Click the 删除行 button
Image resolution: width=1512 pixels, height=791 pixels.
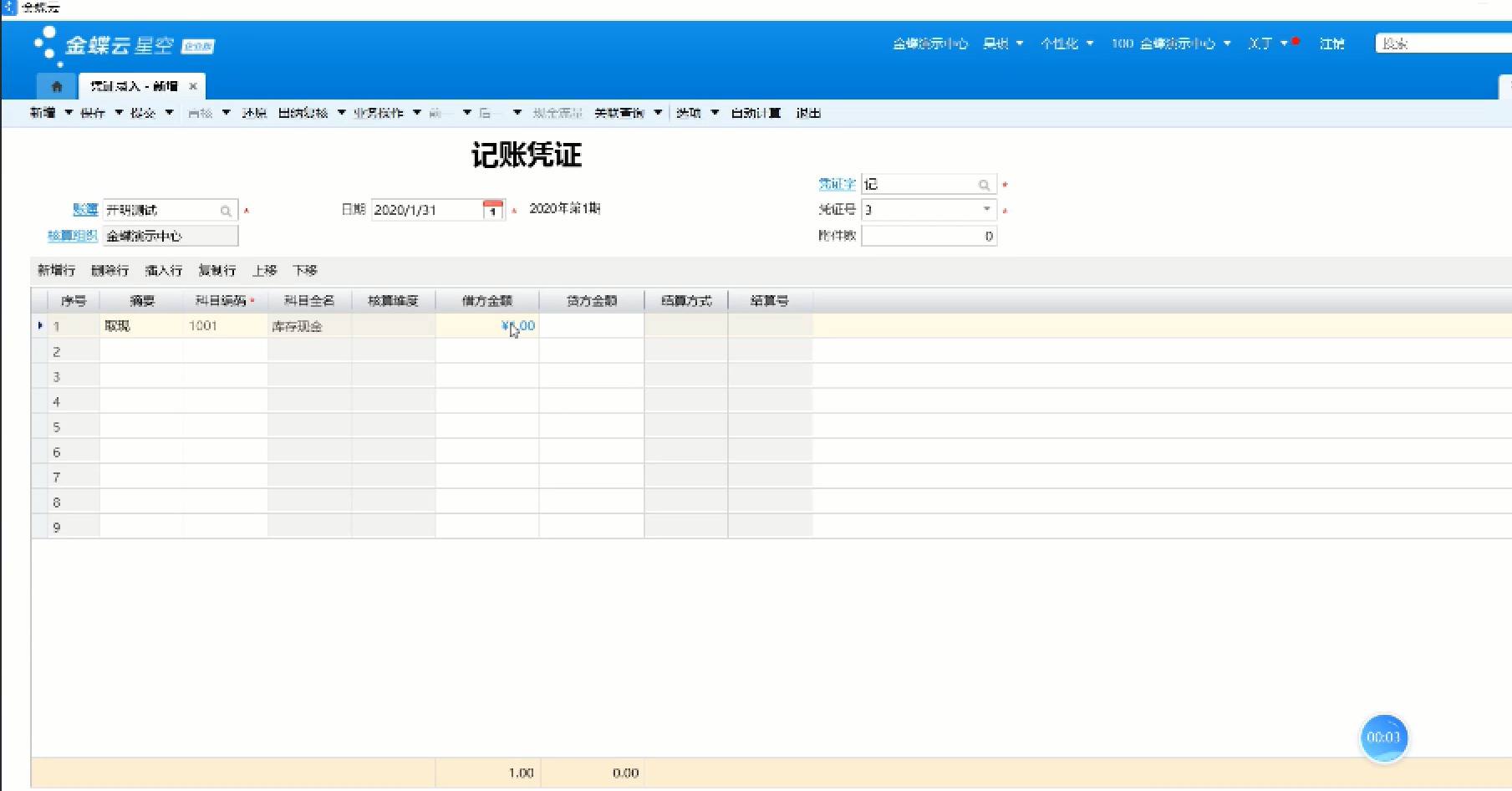click(109, 270)
